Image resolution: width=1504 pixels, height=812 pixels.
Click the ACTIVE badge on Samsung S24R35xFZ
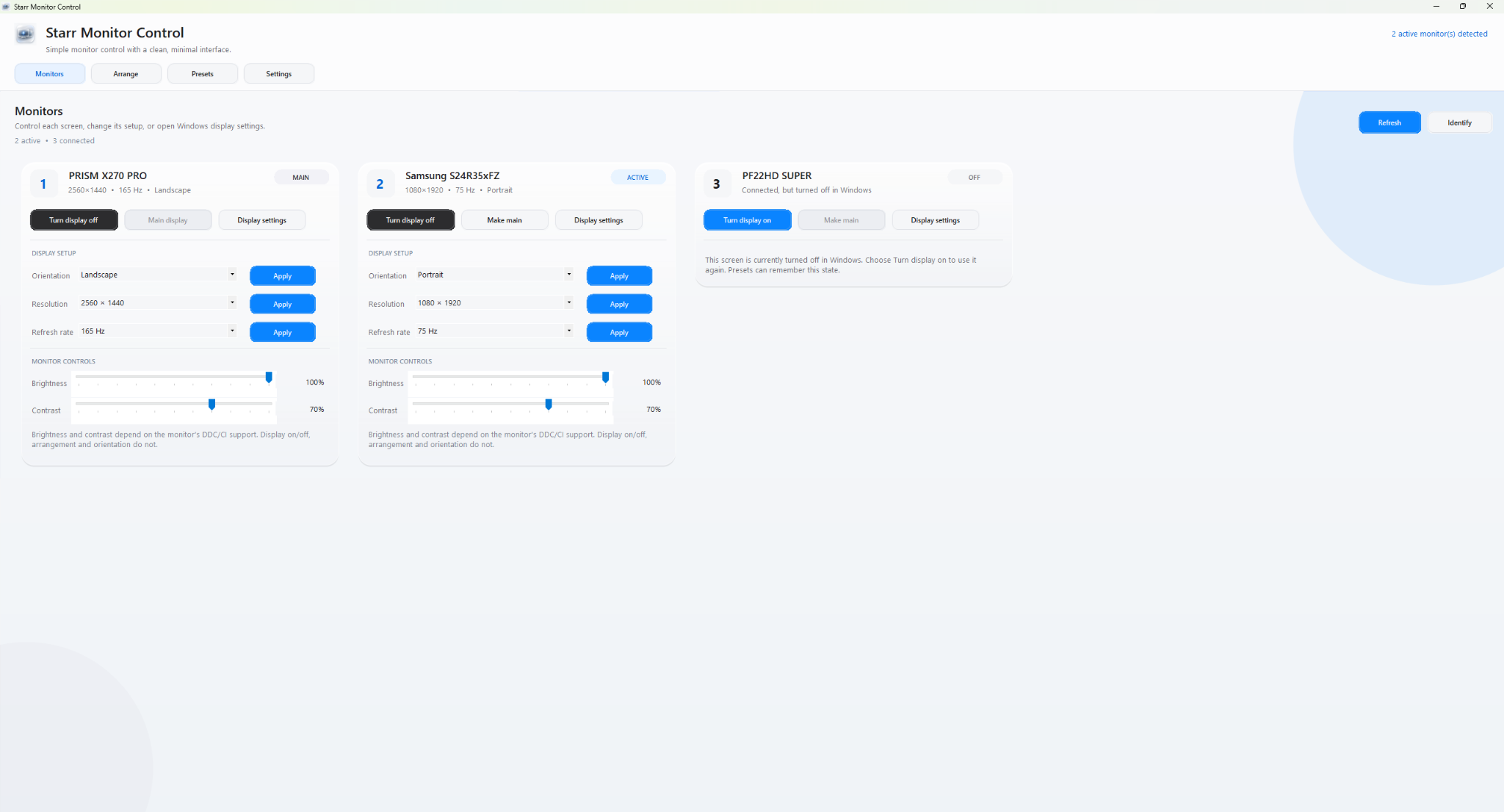tap(637, 178)
